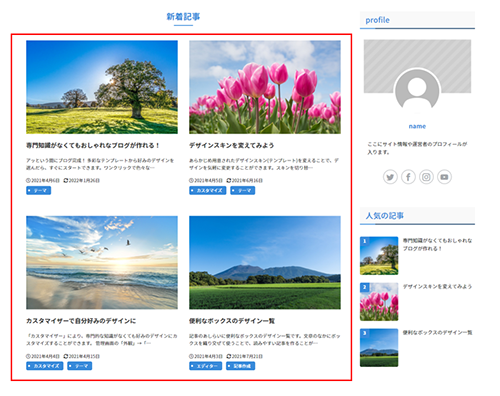The height and width of the screenshot is (396, 500).
Task: Click the updated date 2021年4月15日
Action: 84,356
